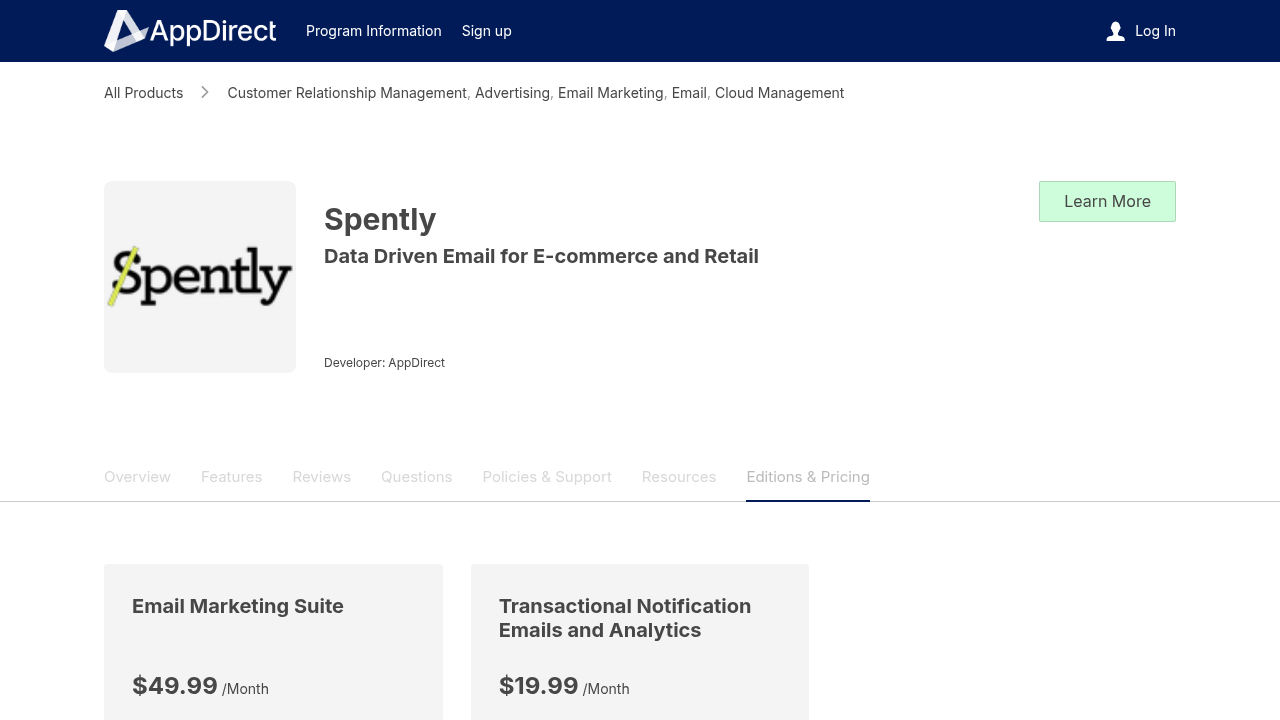This screenshot has height=720, width=1280.
Task: Click the Spently product logo
Action: point(200,277)
